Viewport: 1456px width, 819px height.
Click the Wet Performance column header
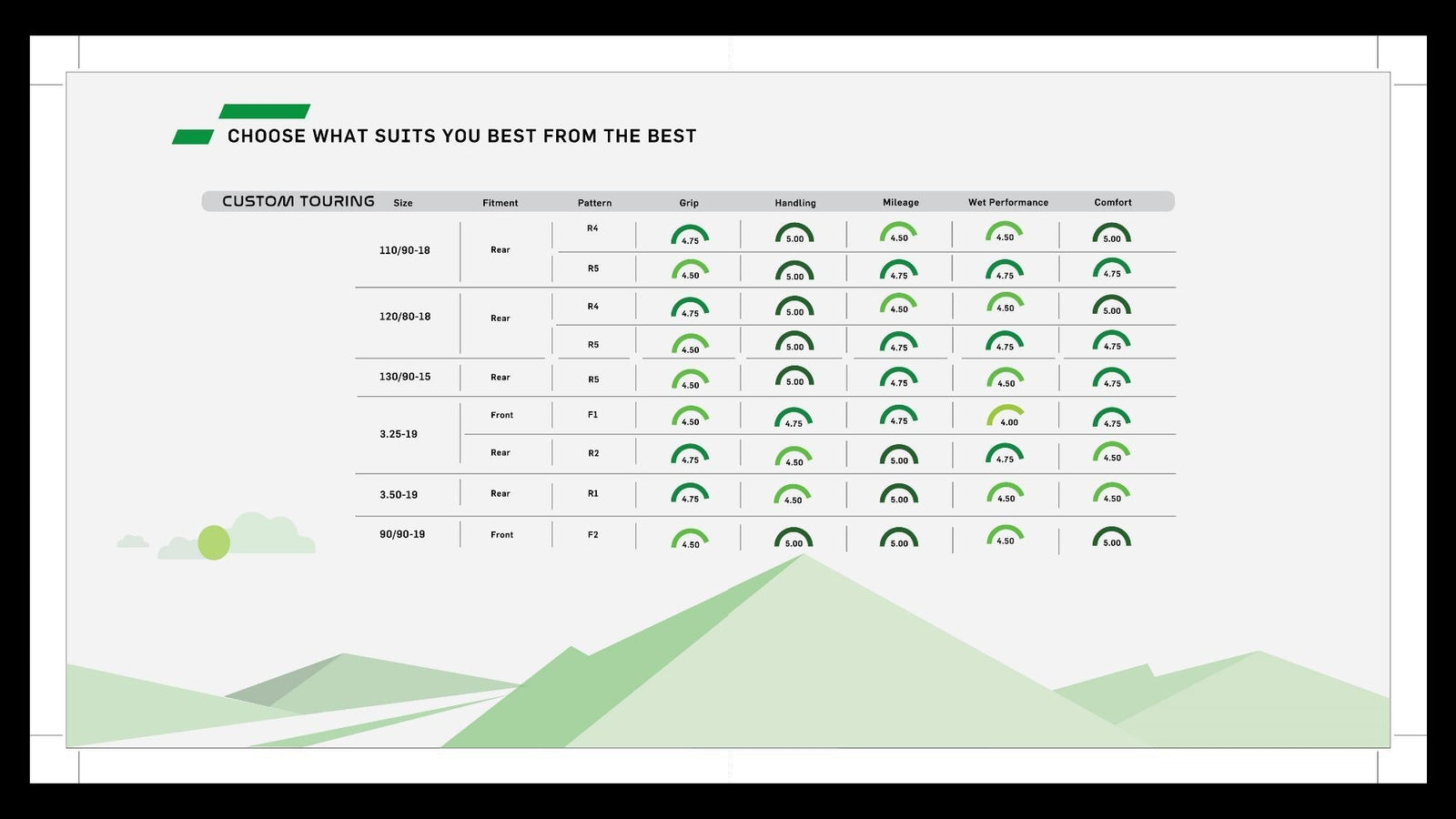click(x=1007, y=202)
